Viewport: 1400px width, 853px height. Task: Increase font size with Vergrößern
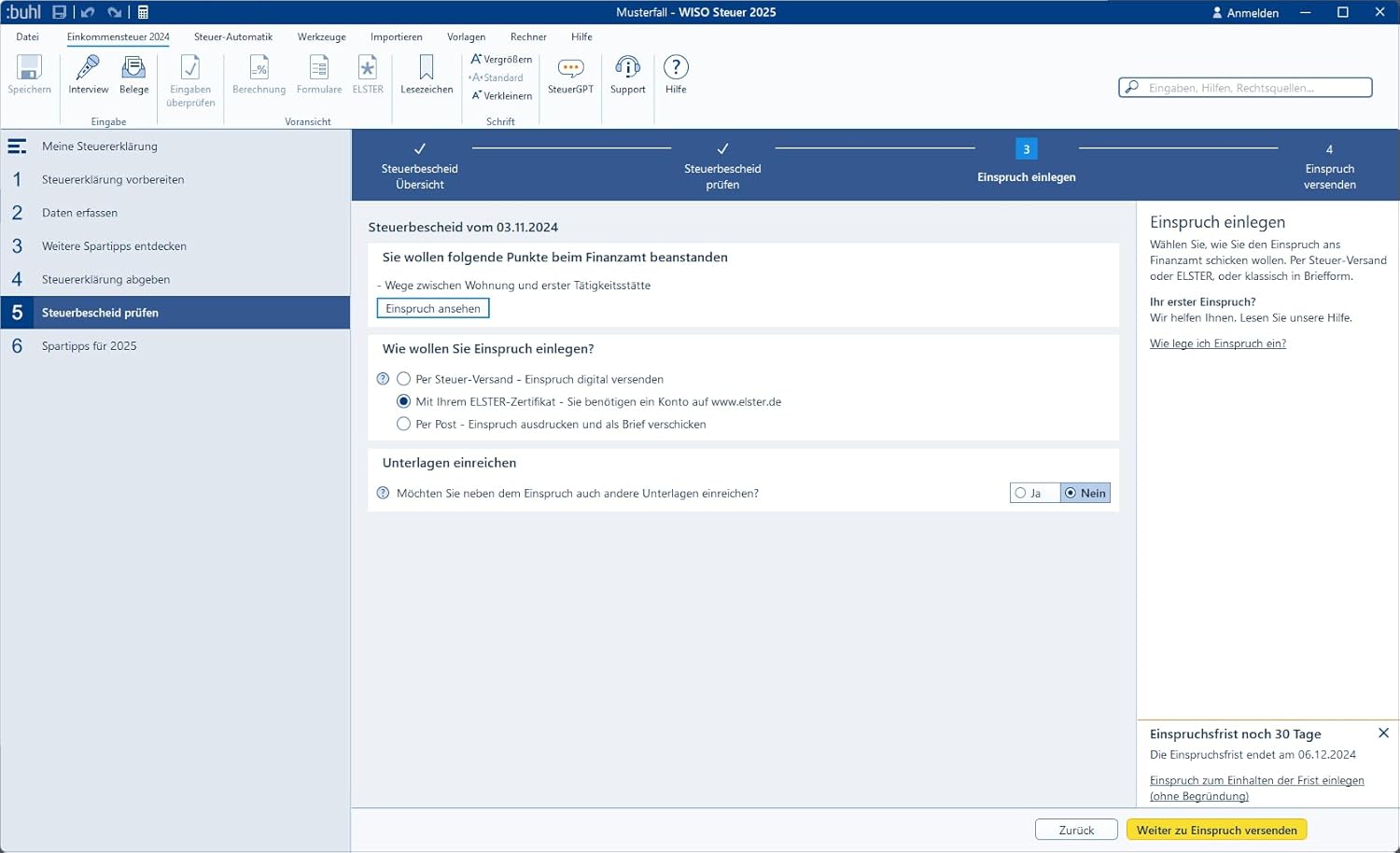coord(501,59)
